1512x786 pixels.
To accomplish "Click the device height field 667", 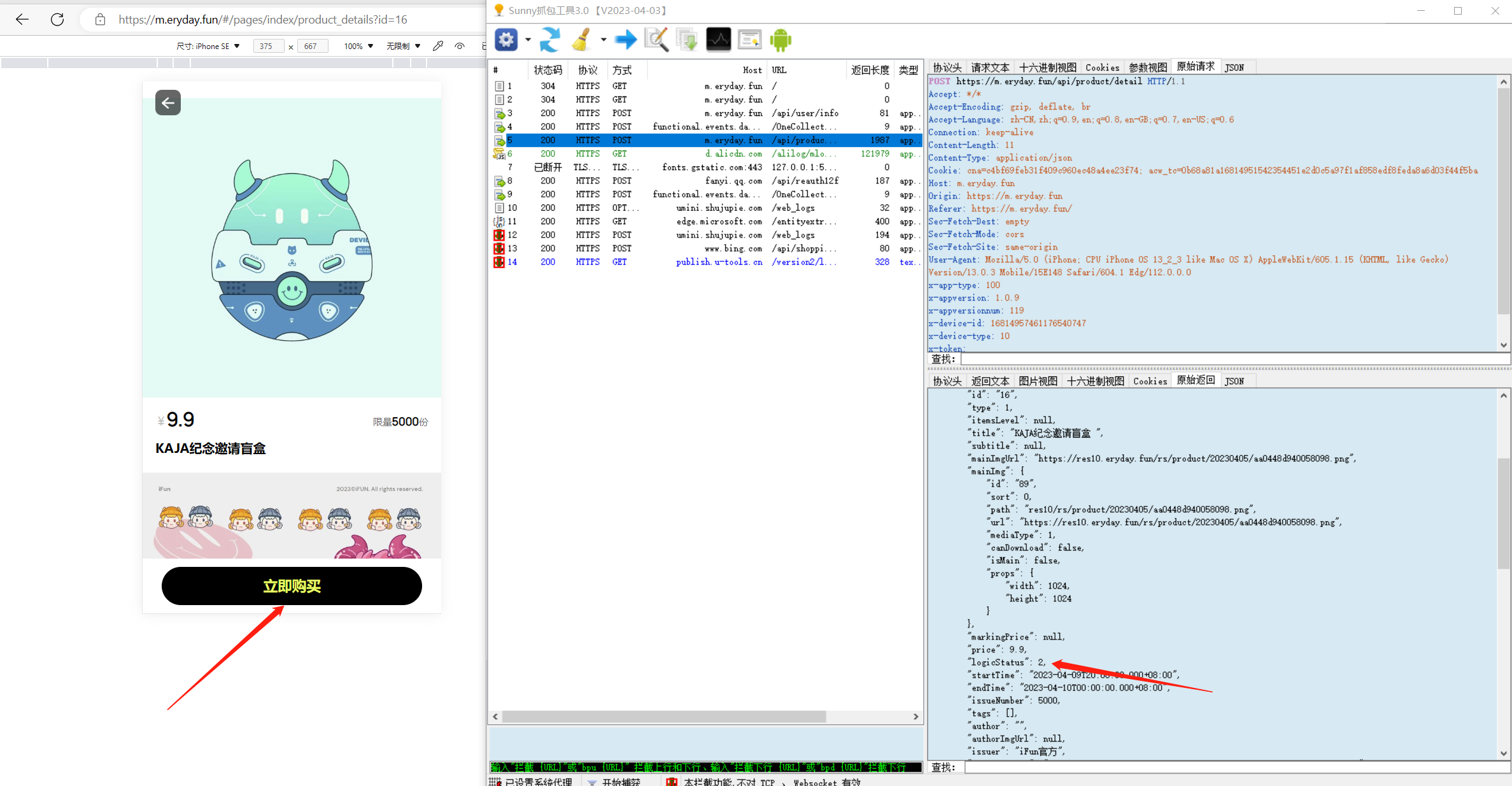I will (x=313, y=46).
